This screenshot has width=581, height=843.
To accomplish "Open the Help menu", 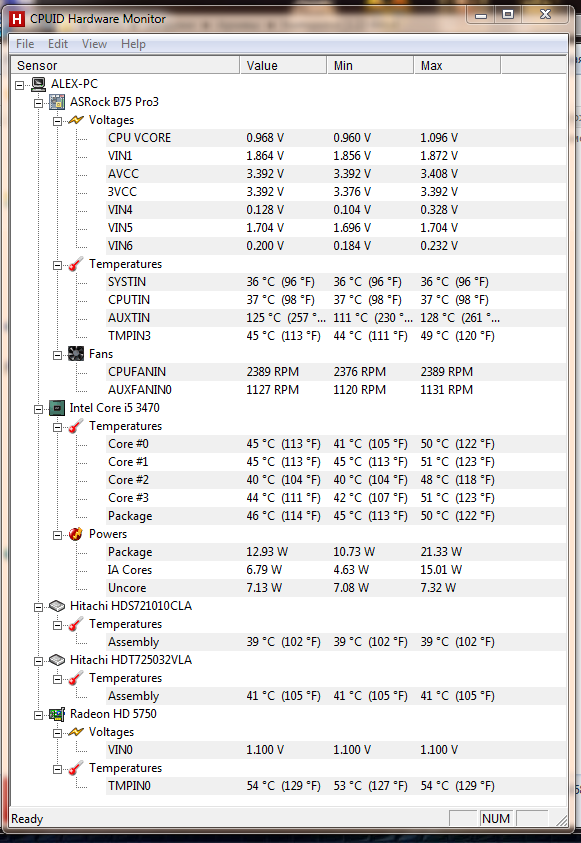I will [133, 44].
